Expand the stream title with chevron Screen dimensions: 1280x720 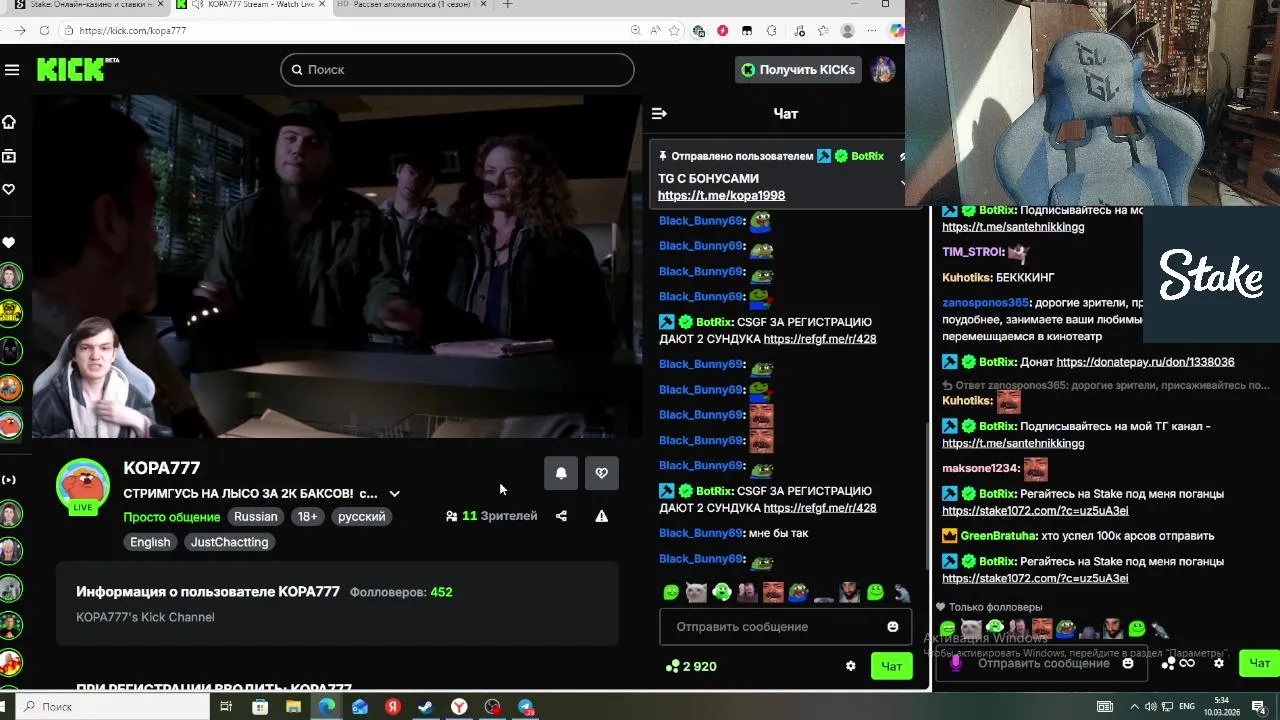point(394,494)
